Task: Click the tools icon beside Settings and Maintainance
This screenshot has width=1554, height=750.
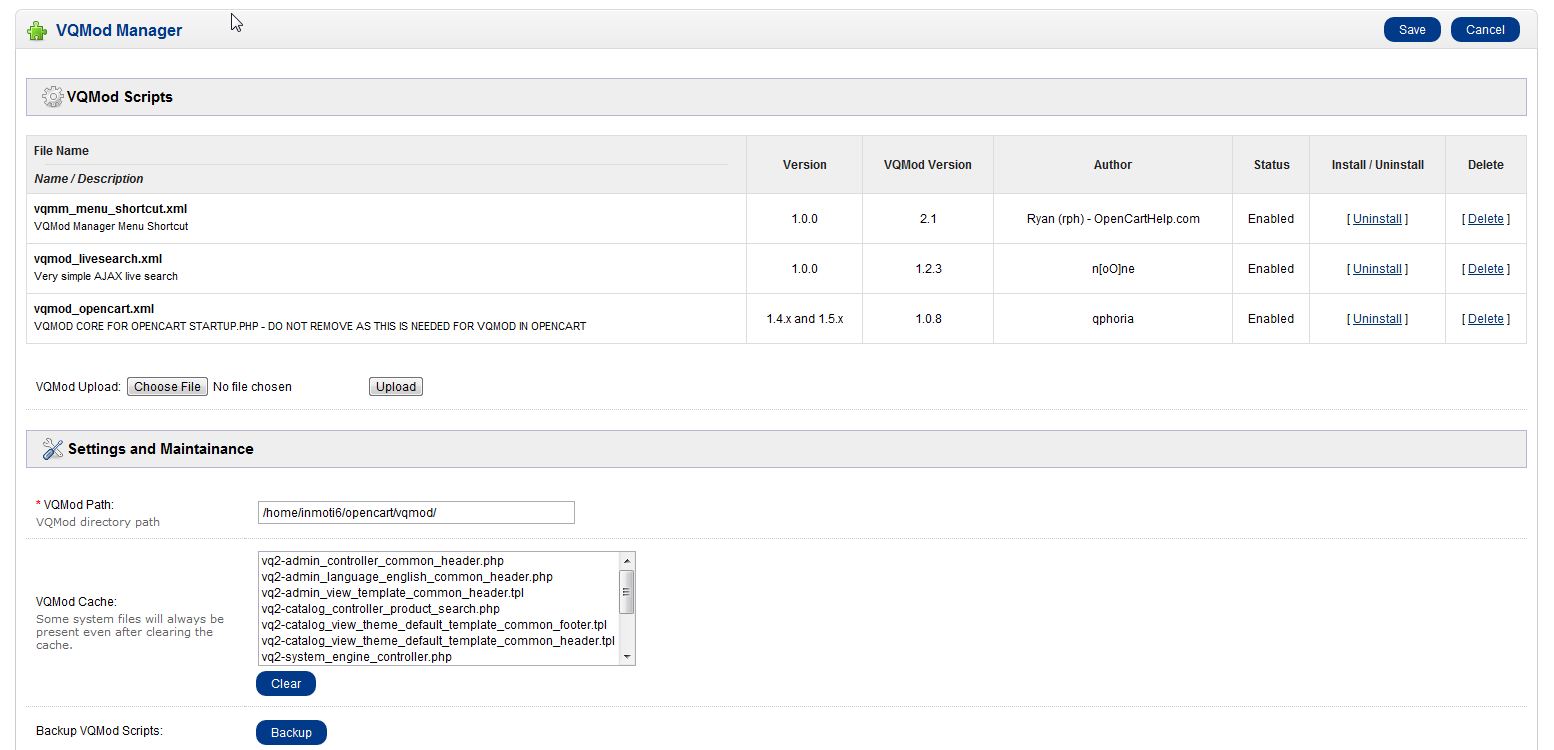Action: 52,449
